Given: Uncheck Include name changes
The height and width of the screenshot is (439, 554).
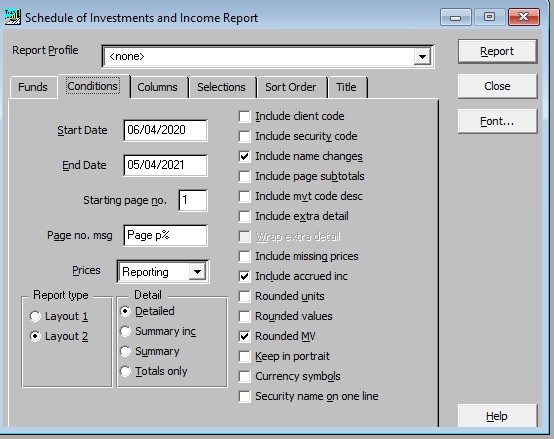Looking at the screenshot, I should 244,156.
